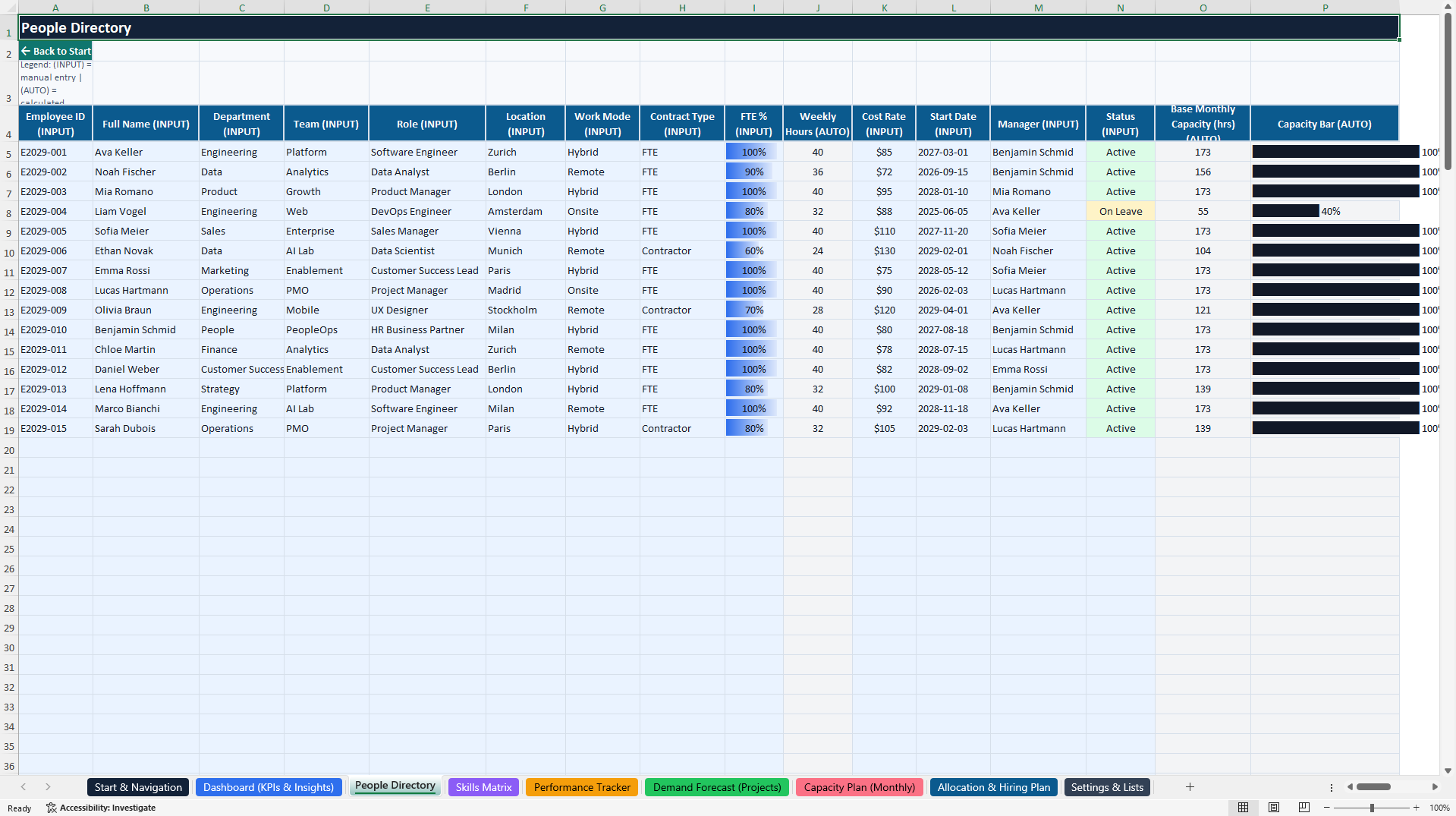
Task: Click the People Directory title cell
Action: coord(709,27)
